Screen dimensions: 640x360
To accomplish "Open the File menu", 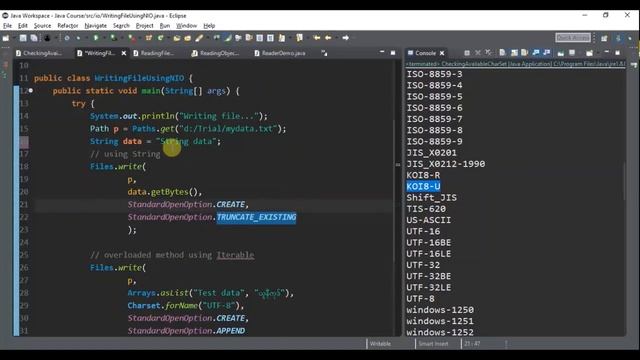I will [x=7, y=26].
